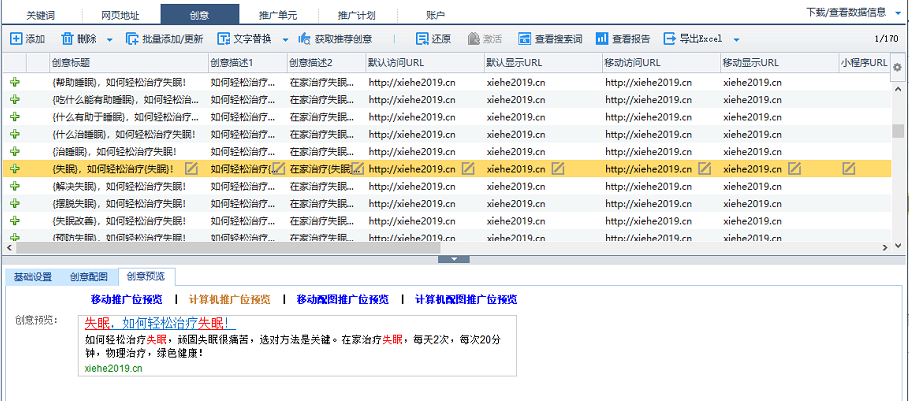Collapse bottom panel with center arrow handle

454,259
